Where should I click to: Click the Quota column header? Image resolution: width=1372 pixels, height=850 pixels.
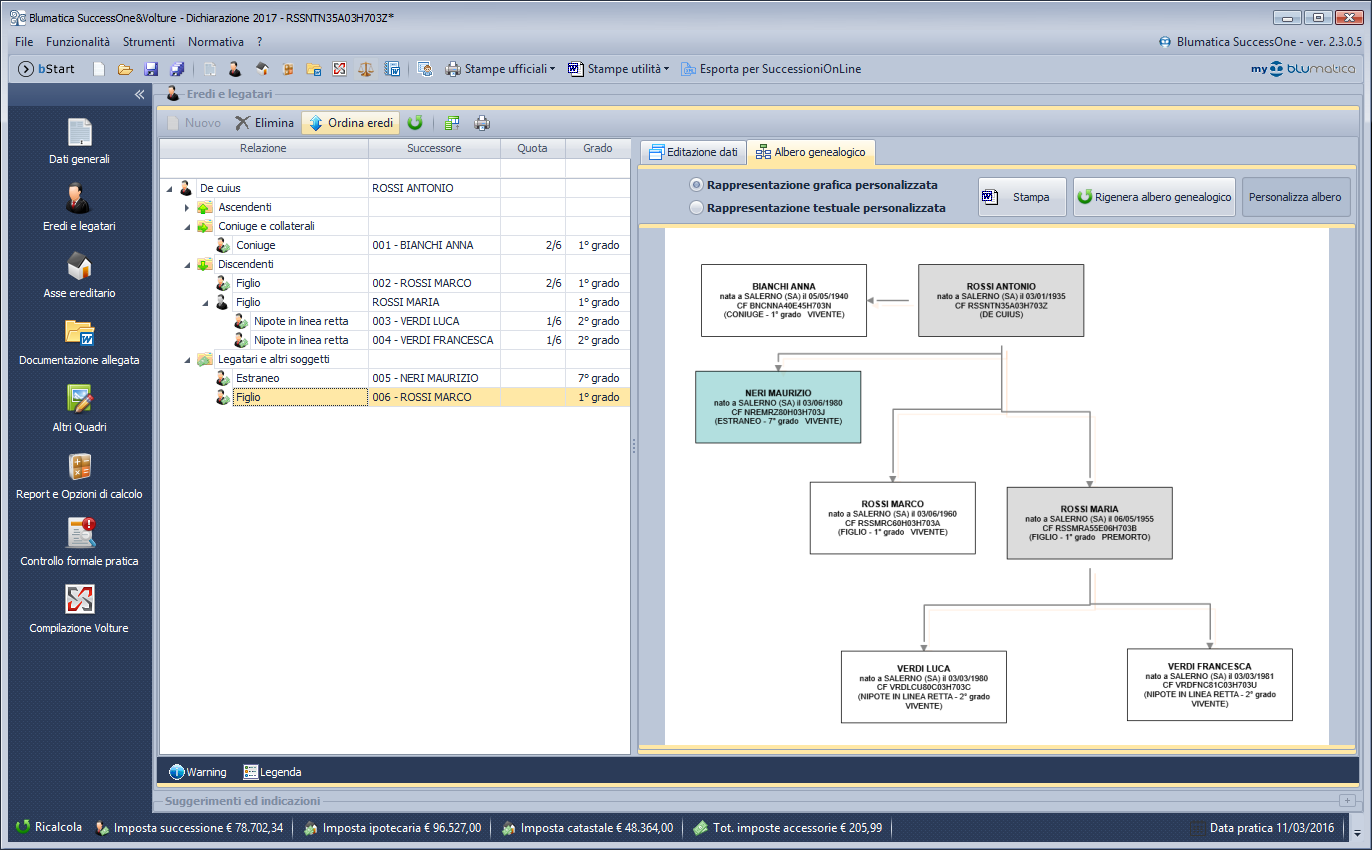click(x=532, y=148)
